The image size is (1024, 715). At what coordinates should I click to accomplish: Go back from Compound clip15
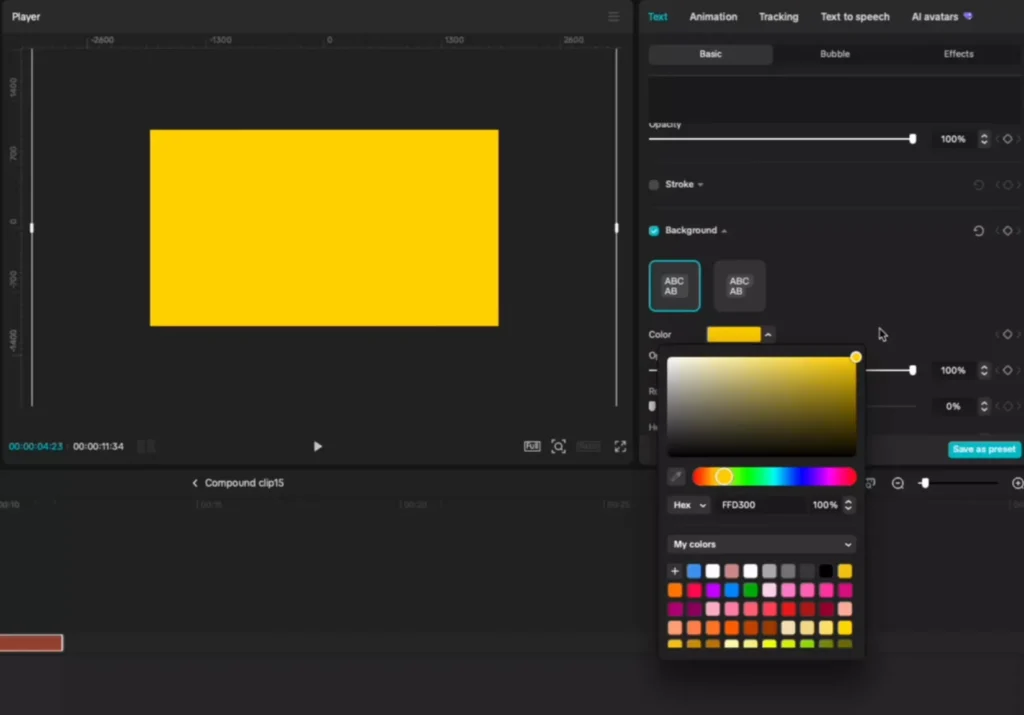click(196, 483)
